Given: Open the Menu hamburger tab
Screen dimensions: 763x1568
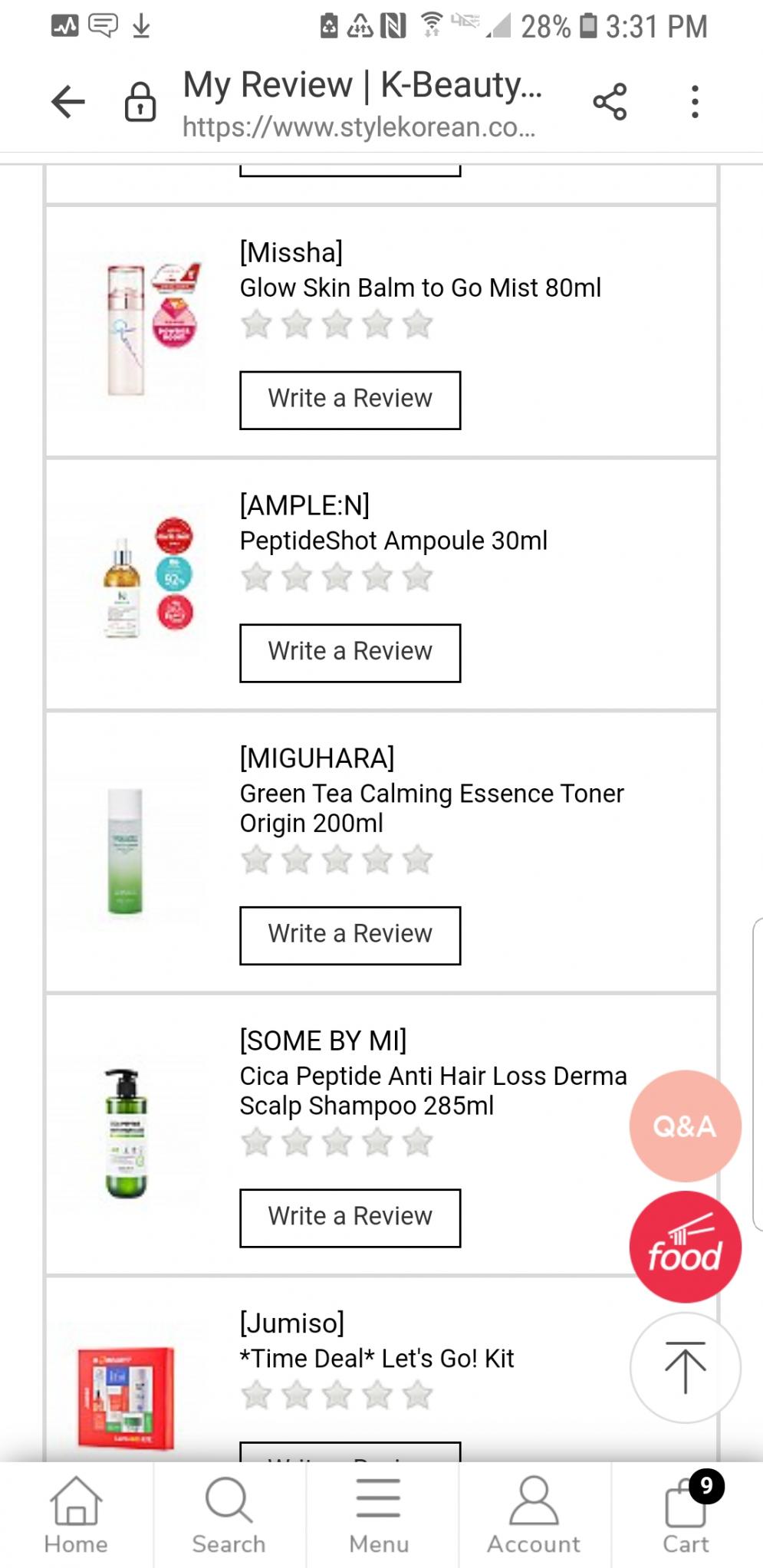Looking at the screenshot, I should pyautogui.click(x=379, y=1515).
